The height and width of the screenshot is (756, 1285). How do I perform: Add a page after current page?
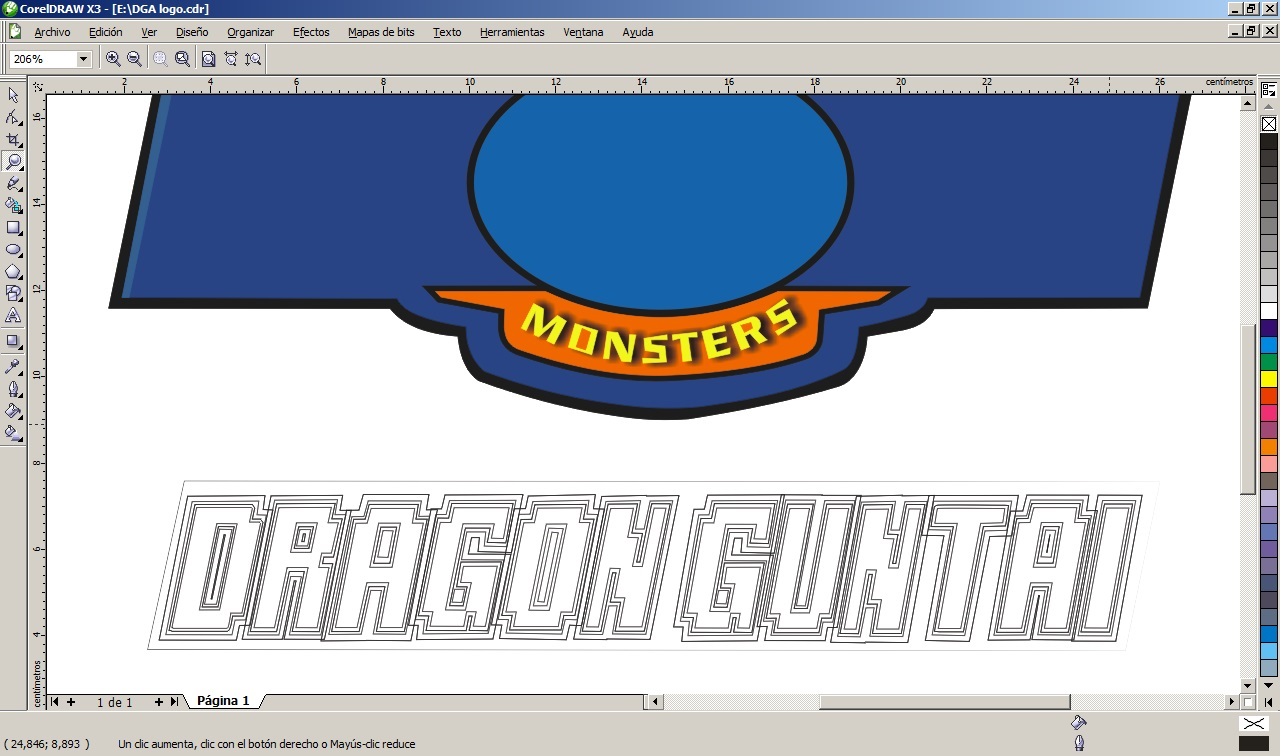click(159, 702)
